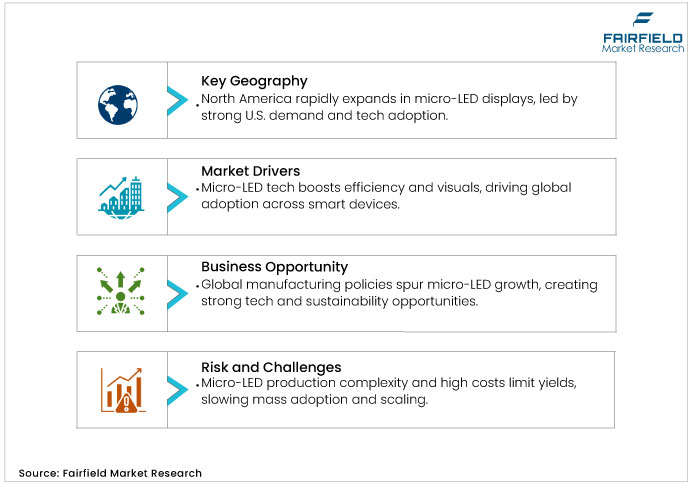Click the globe icon for Key Geography
Image resolution: width=691 pixels, height=485 pixels.
(x=119, y=101)
